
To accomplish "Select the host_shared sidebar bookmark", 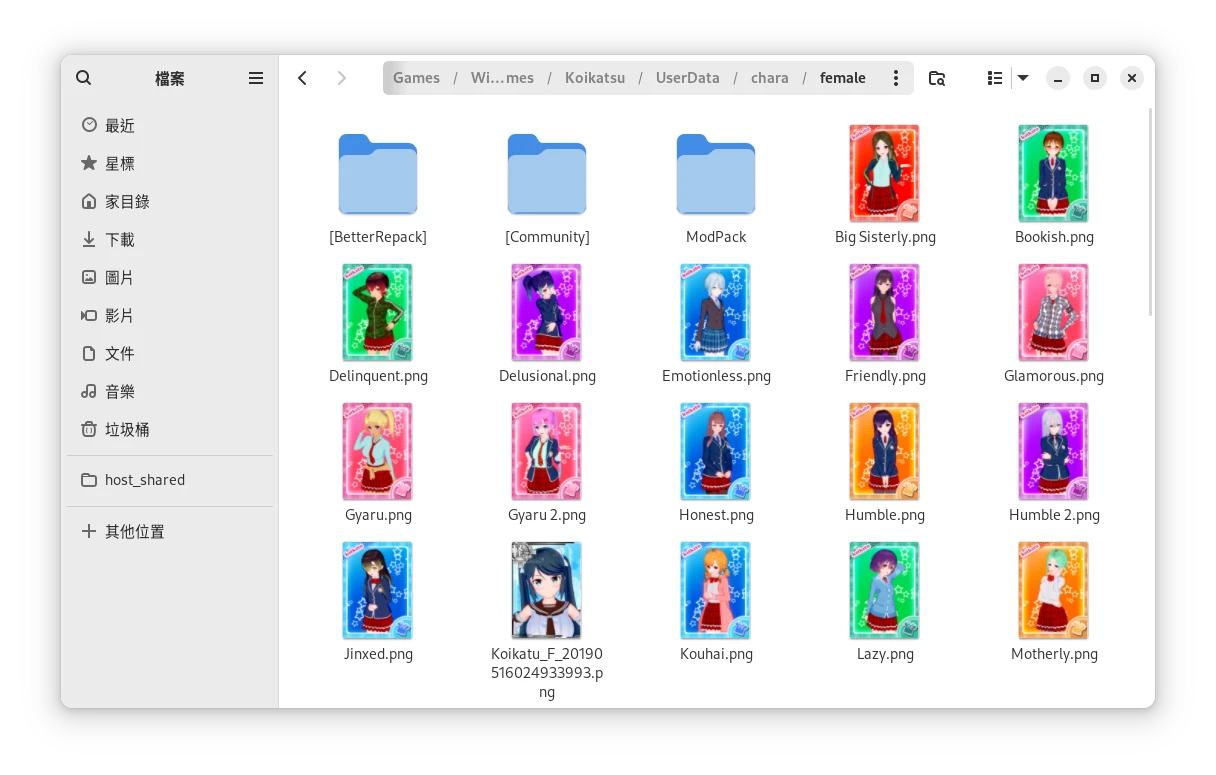I will tap(145, 480).
